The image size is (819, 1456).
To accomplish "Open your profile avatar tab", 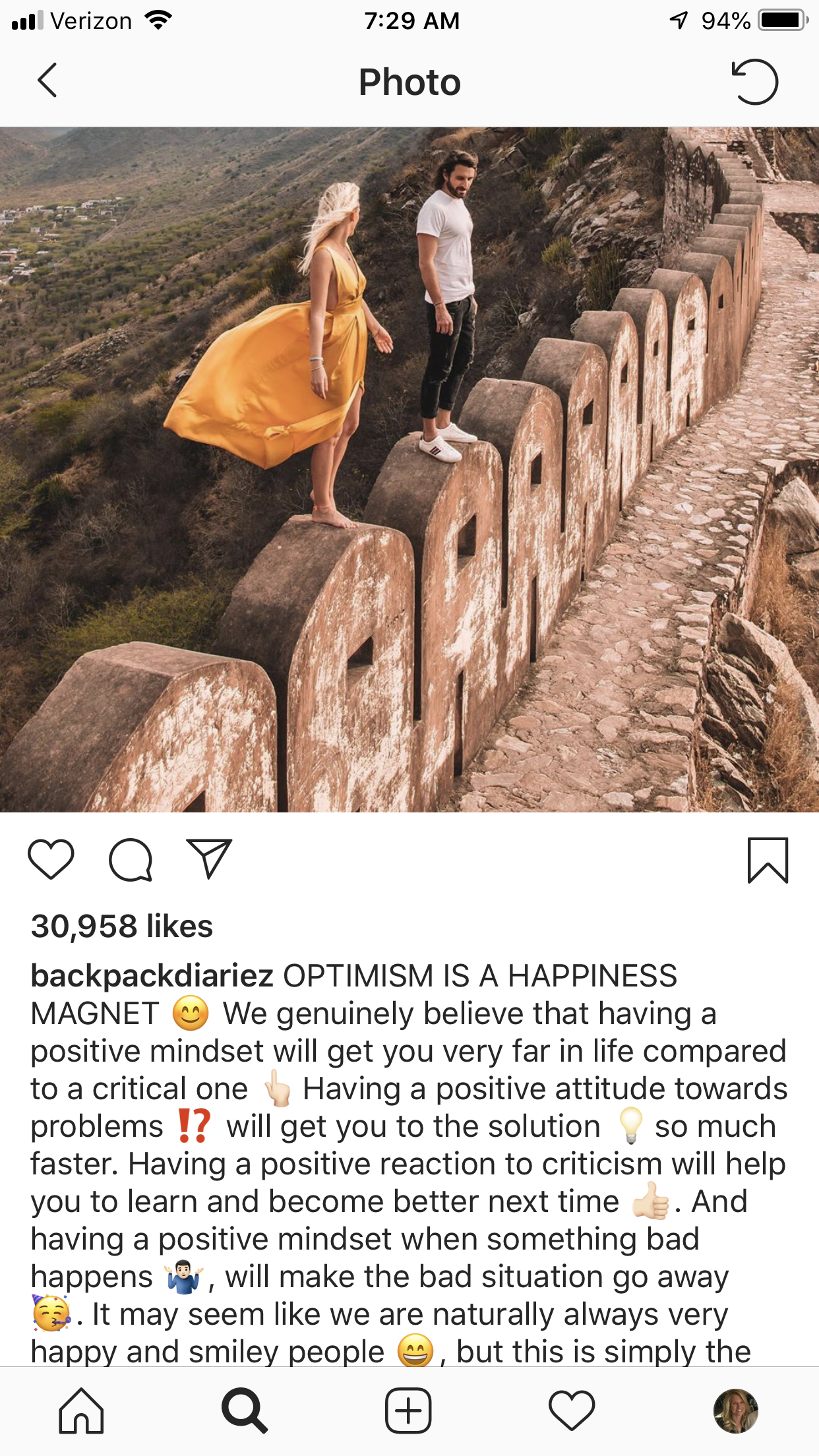I will 736,1411.
